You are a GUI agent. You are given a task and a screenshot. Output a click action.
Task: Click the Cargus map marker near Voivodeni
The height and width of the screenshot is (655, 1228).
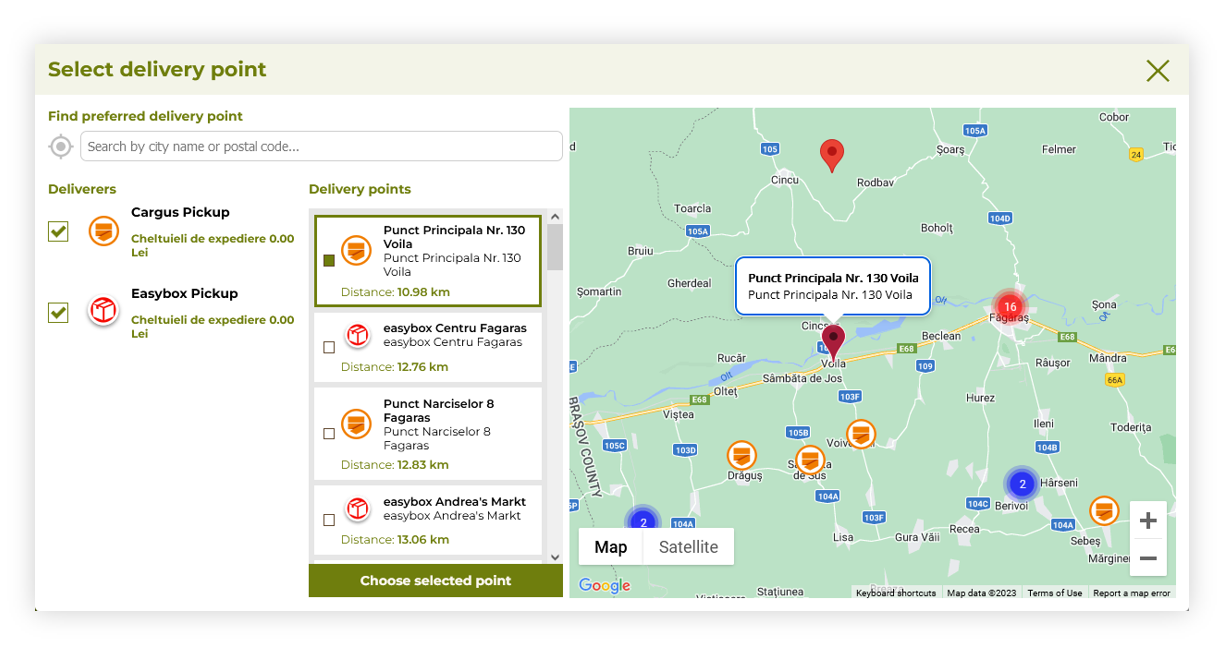pyautogui.click(x=861, y=434)
